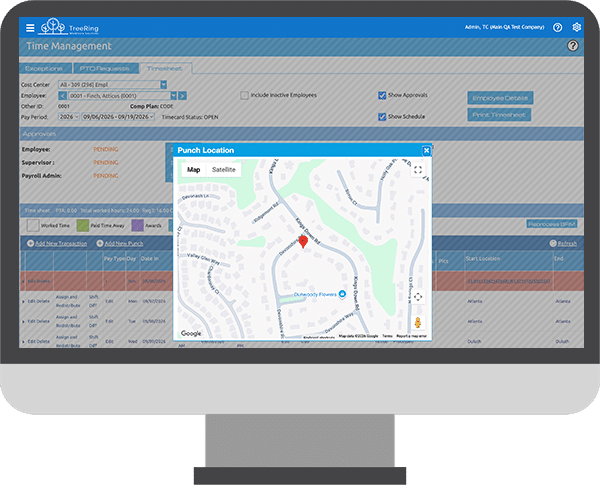600x485 pixels.
Task: Click Reprocess BRM button
Action: tap(551, 224)
